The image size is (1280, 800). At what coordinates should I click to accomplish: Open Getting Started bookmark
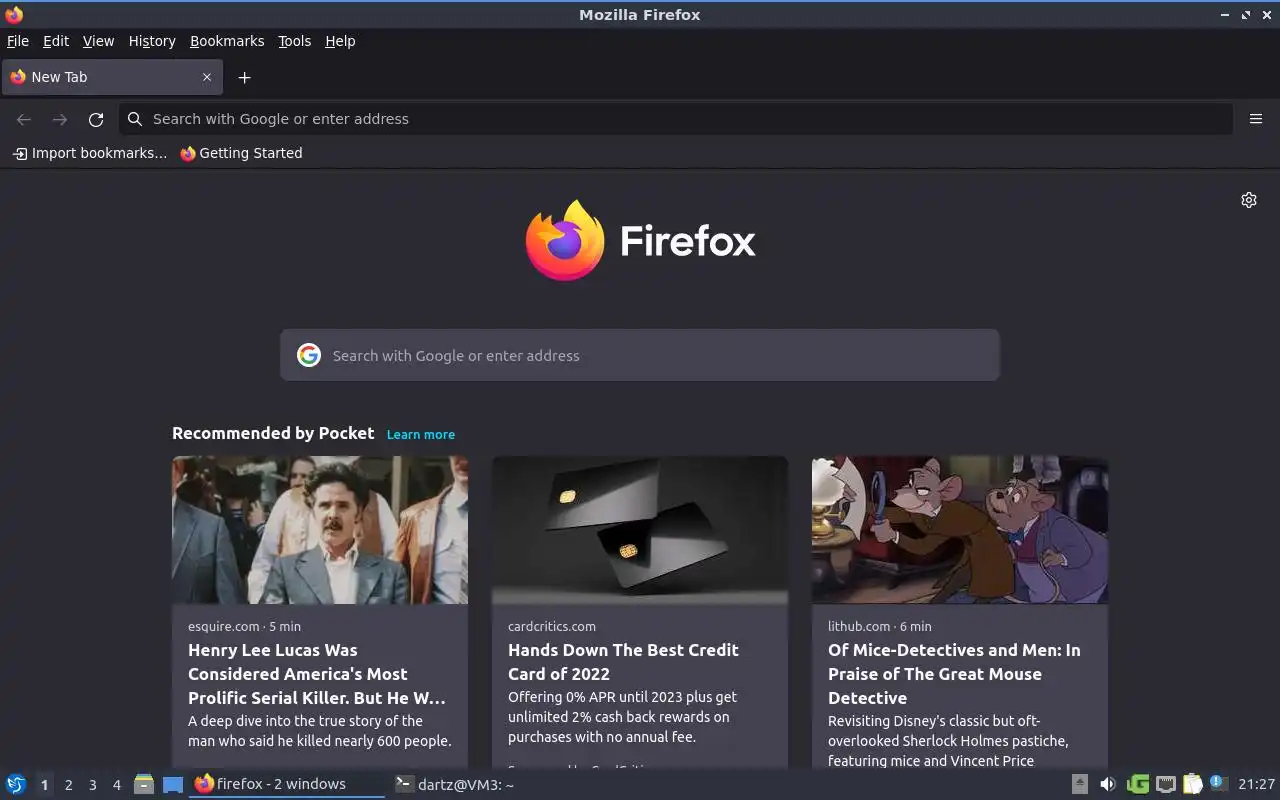tap(241, 153)
